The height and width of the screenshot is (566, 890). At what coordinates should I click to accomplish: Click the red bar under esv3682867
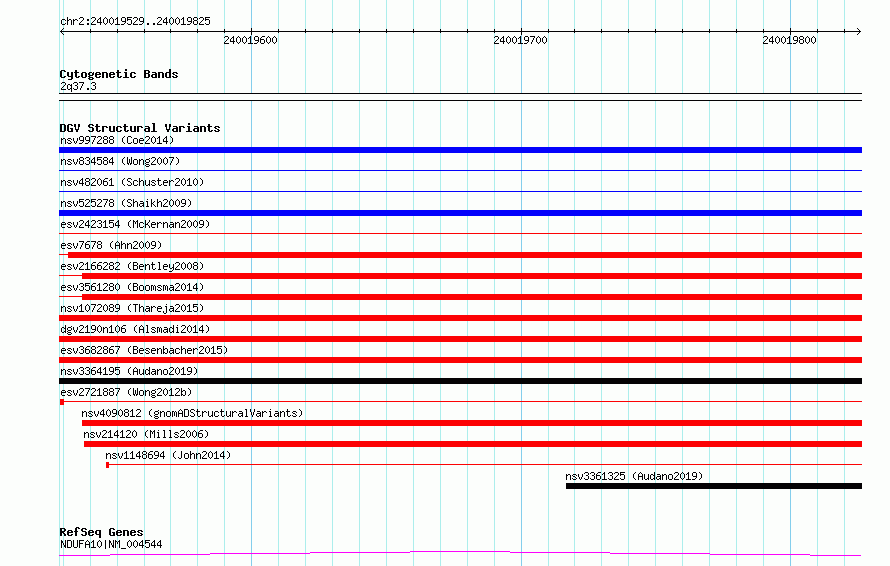[460, 360]
